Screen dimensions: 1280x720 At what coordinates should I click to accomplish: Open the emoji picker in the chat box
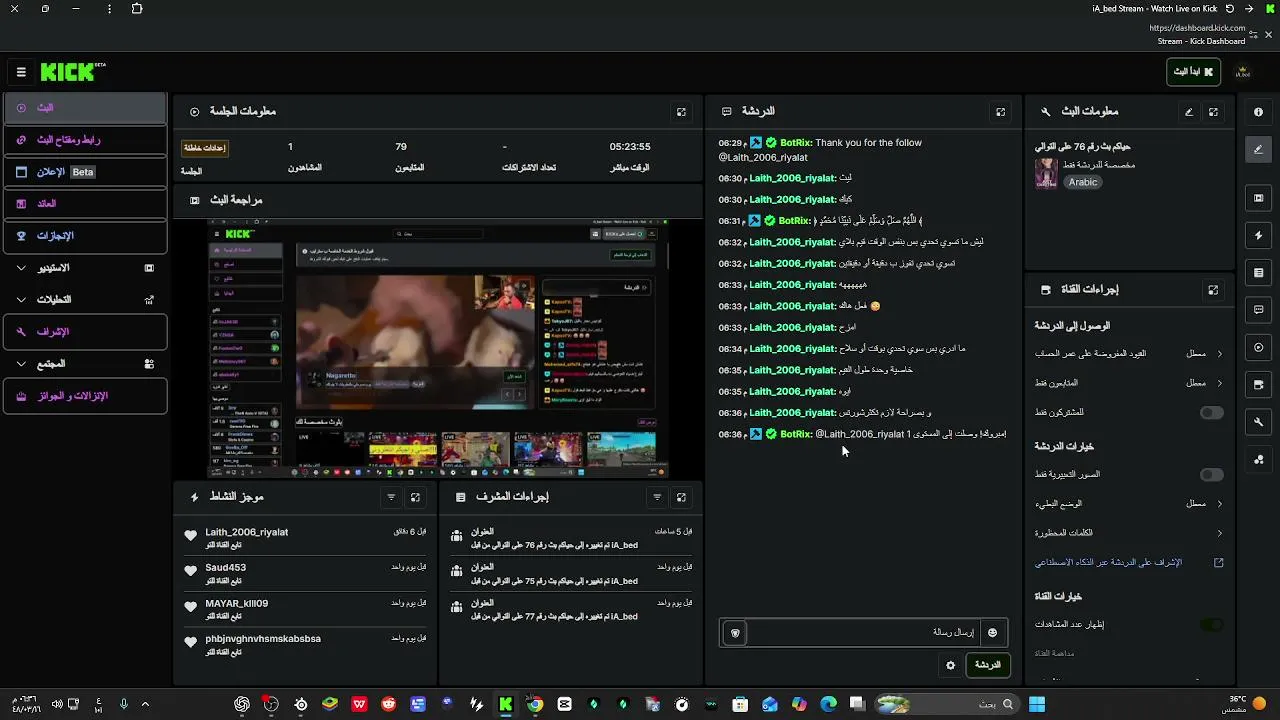coord(992,632)
